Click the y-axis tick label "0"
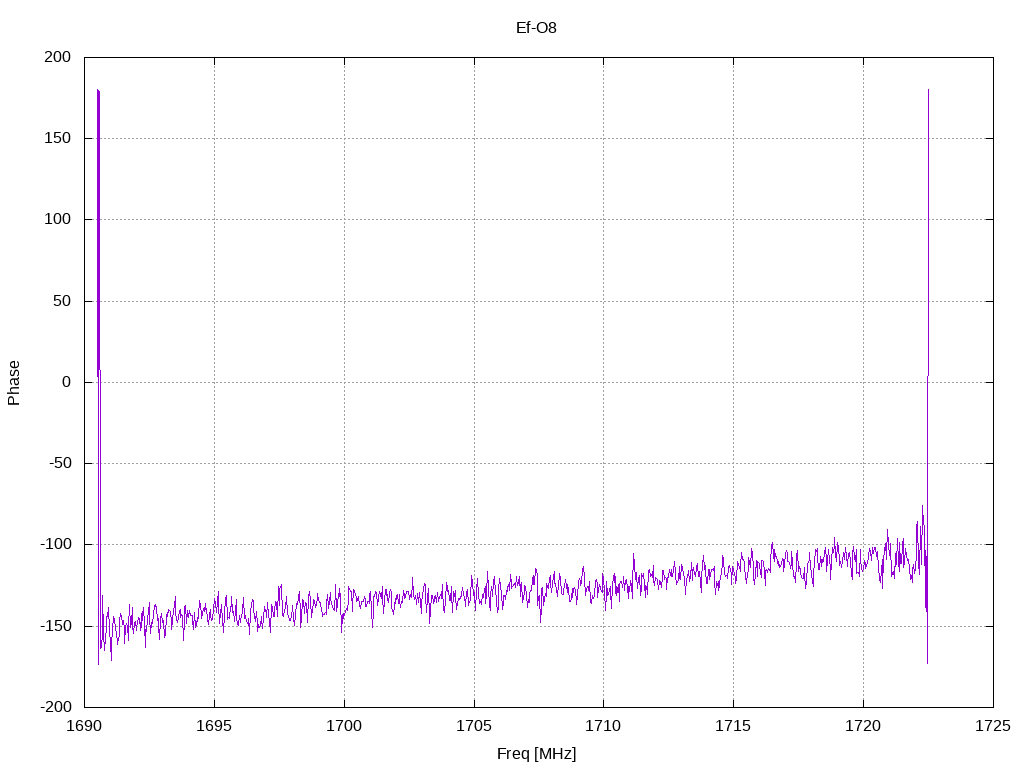 [x=67, y=383]
